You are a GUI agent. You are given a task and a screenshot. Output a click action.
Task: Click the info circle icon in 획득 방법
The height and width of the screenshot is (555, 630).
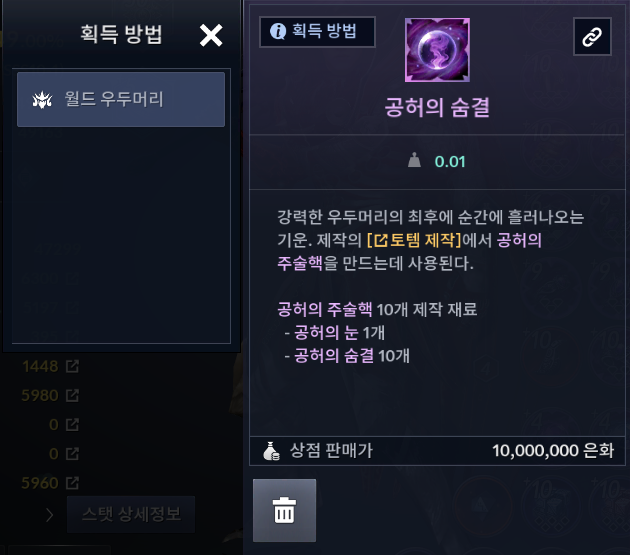click(278, 31)
